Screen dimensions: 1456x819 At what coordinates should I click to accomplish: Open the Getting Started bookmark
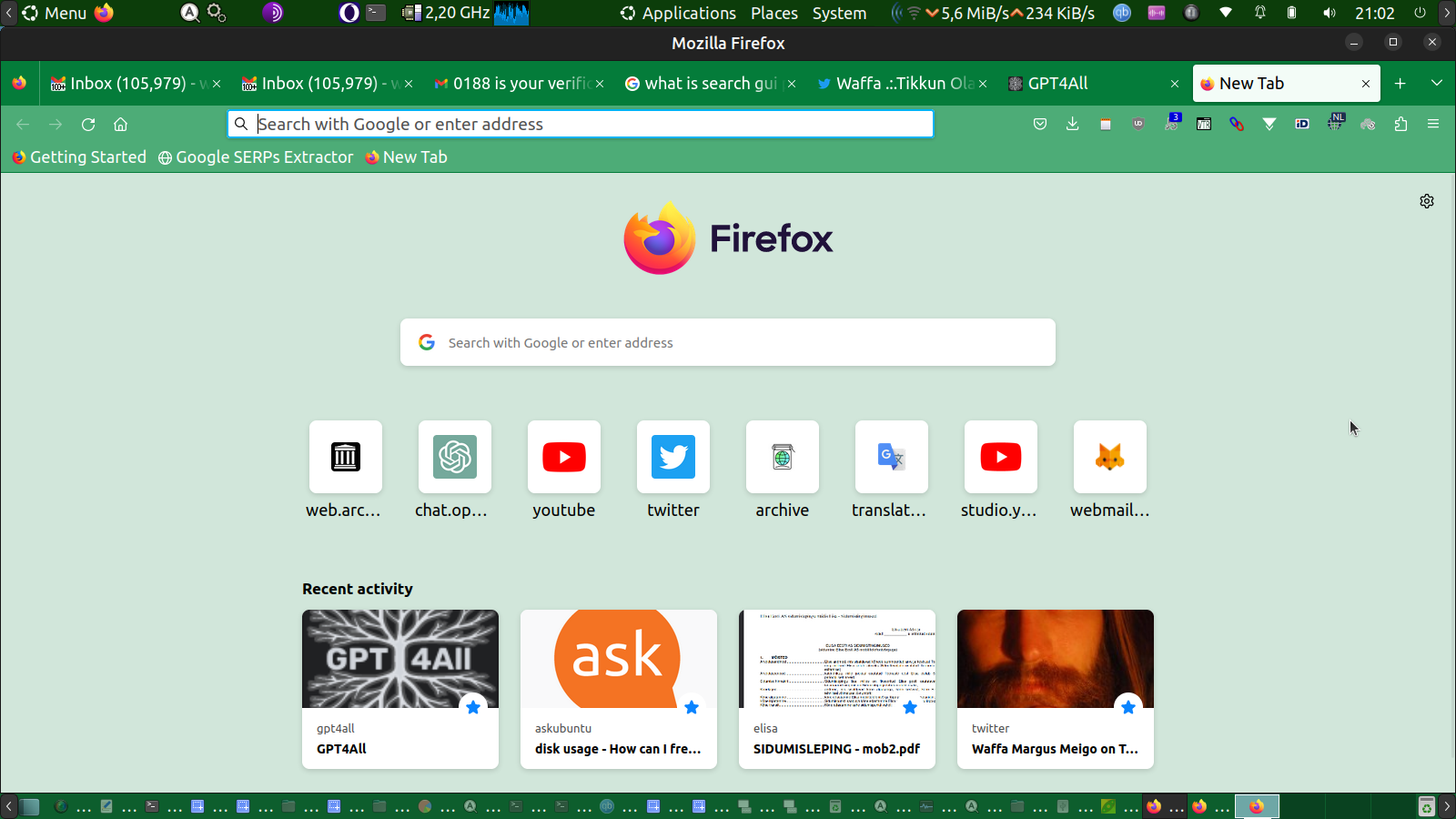(x=79, y=157)
